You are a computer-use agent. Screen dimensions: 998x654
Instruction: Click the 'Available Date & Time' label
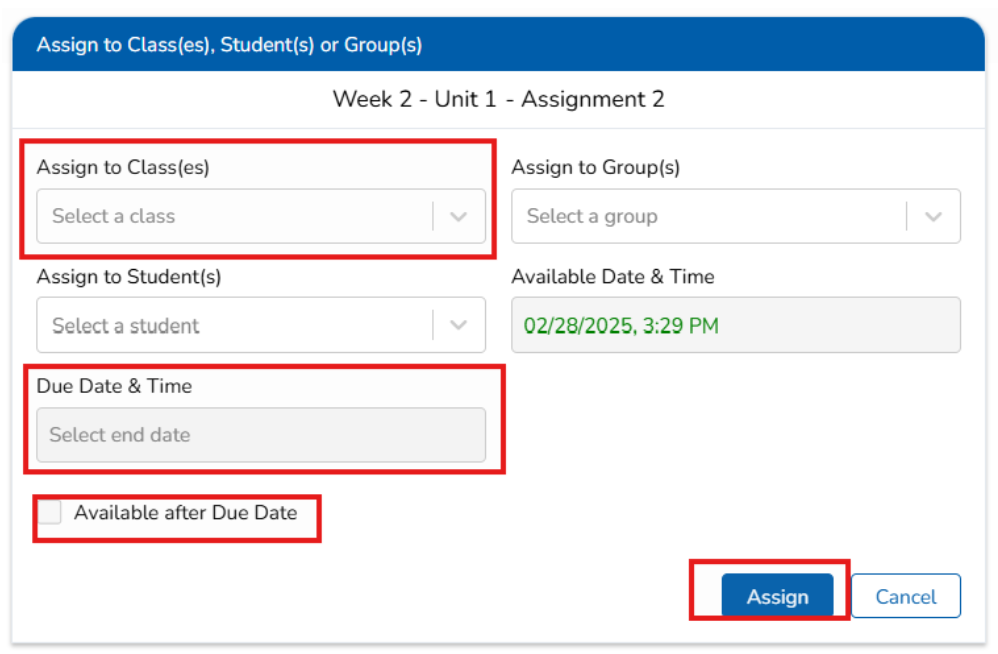612,277
